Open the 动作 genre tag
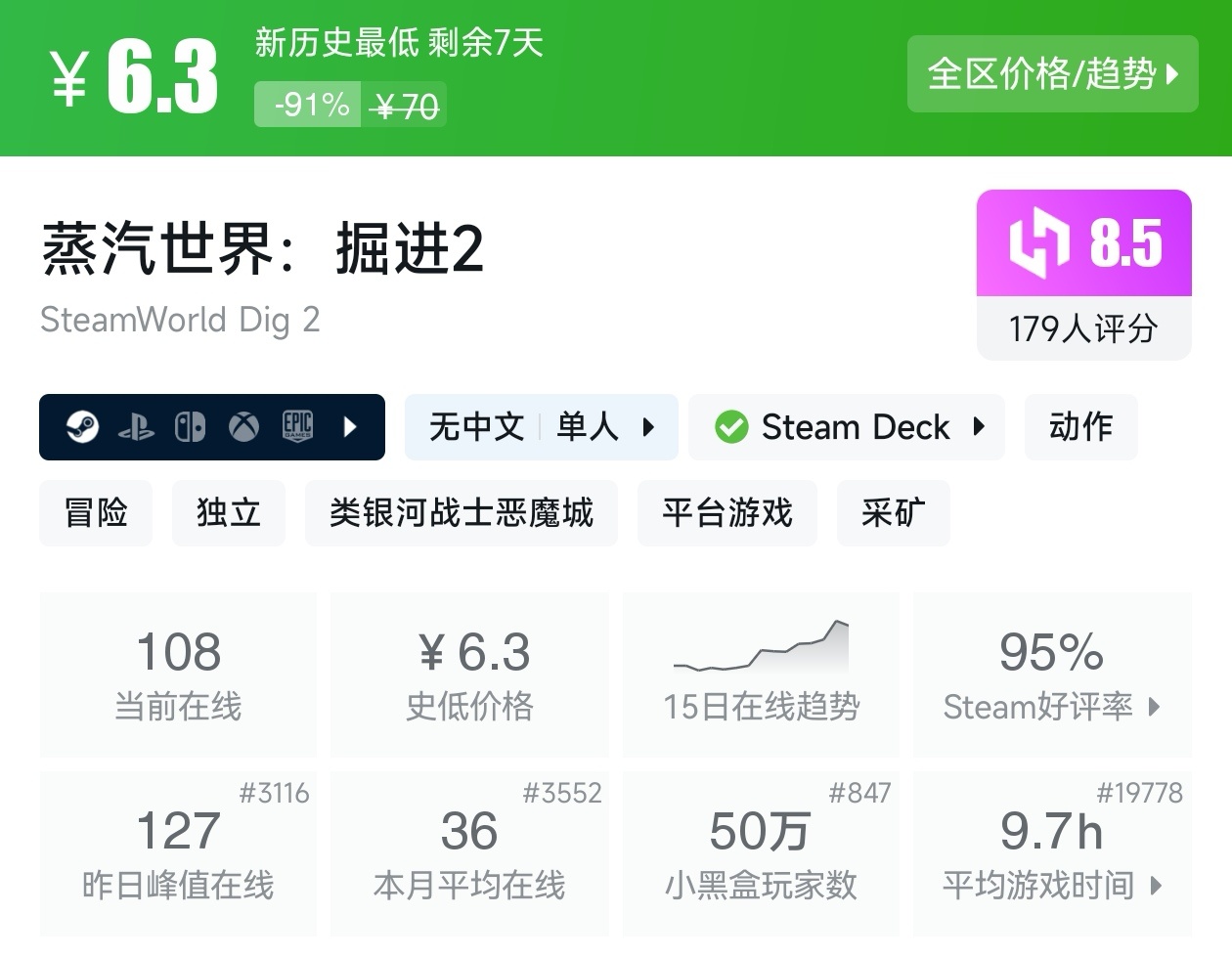1232x958 pixels. point(1080,427)
